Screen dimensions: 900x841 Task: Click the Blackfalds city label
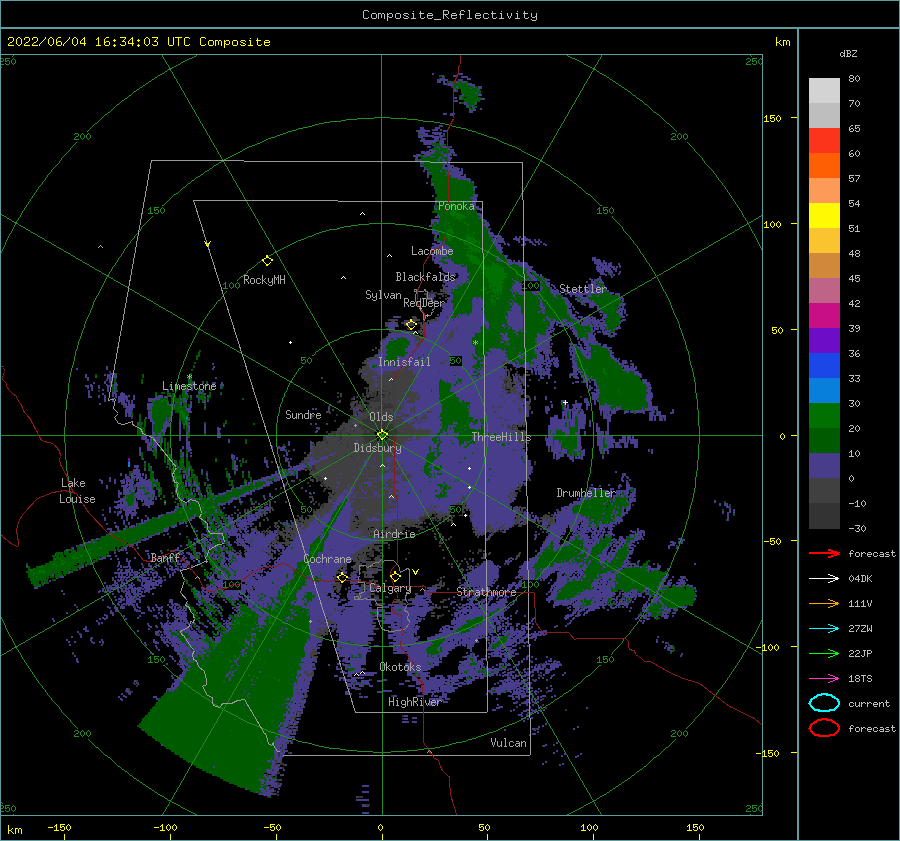point(425,277)
